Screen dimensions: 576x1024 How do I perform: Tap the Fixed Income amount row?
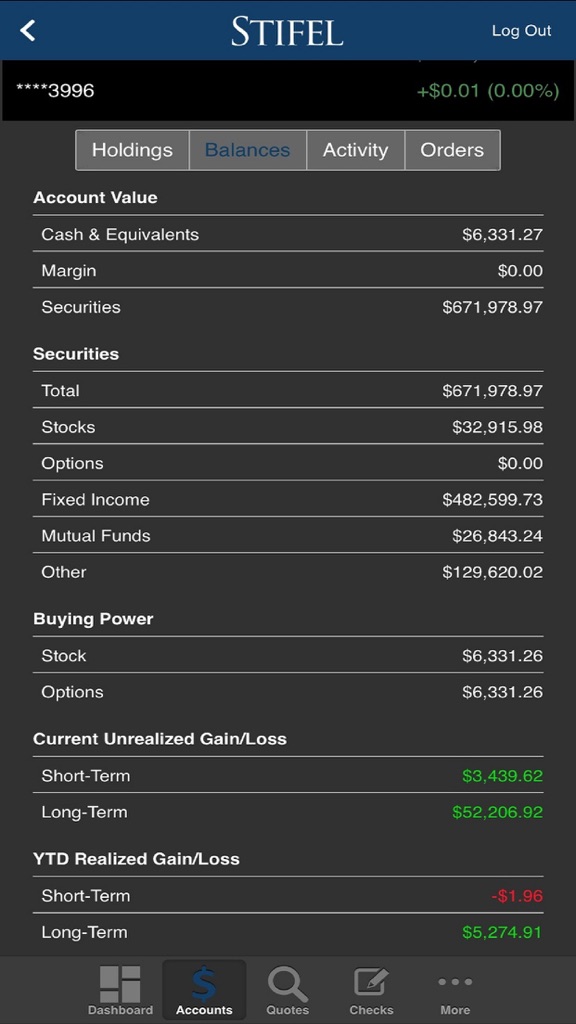coord(288,499)
